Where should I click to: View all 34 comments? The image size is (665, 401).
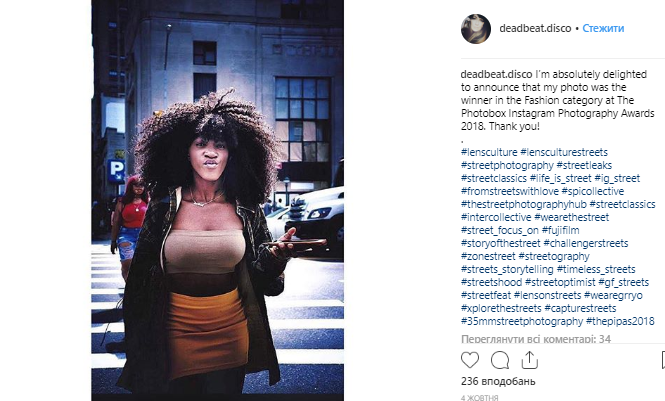point(536,339)
